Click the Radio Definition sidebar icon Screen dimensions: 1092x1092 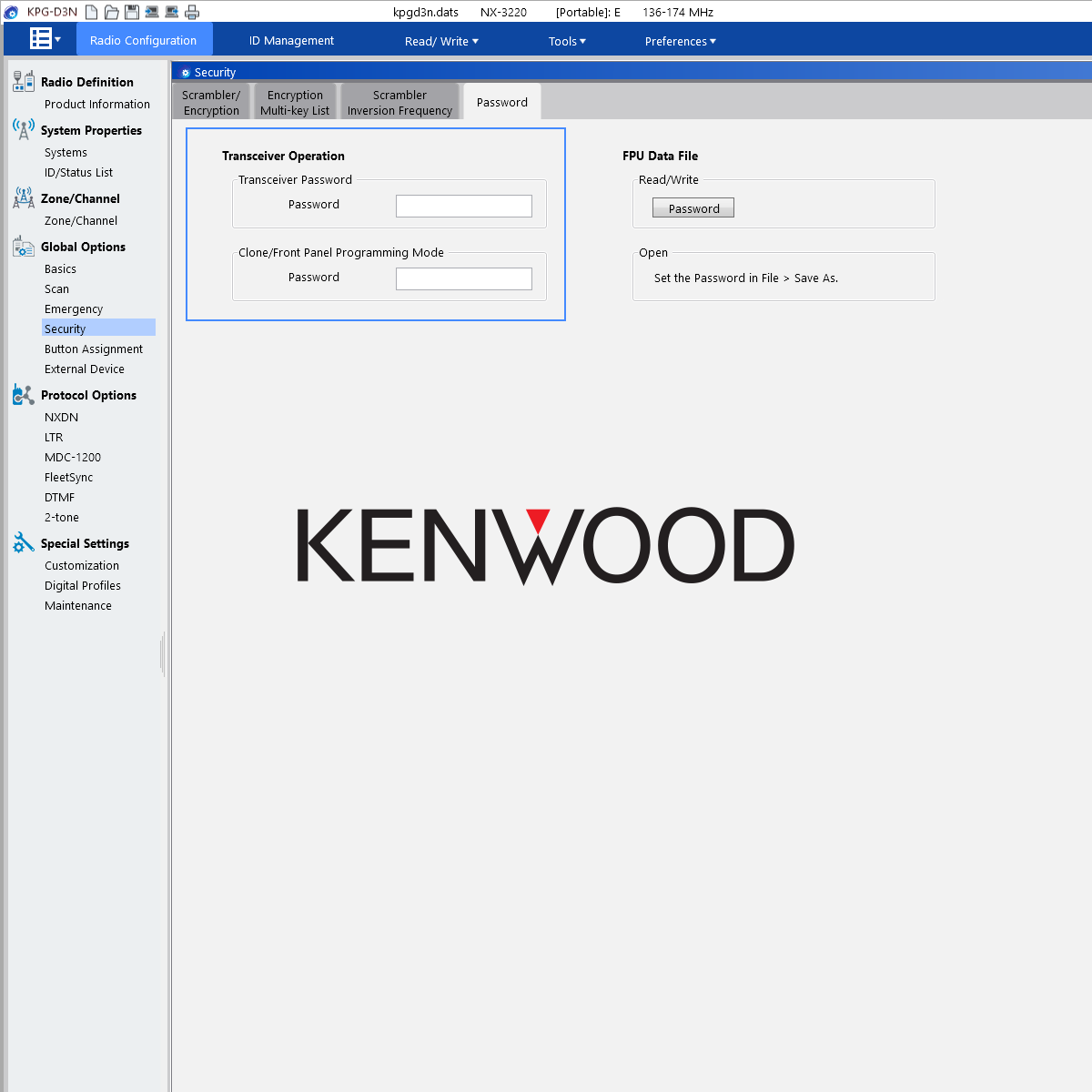point(23,82)
